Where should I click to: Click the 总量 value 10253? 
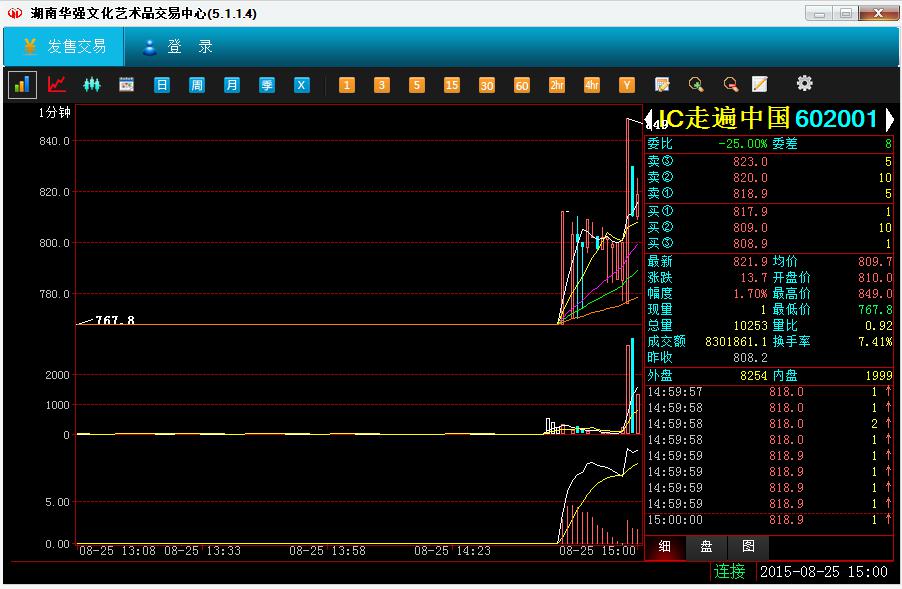[x=750, y=326]
